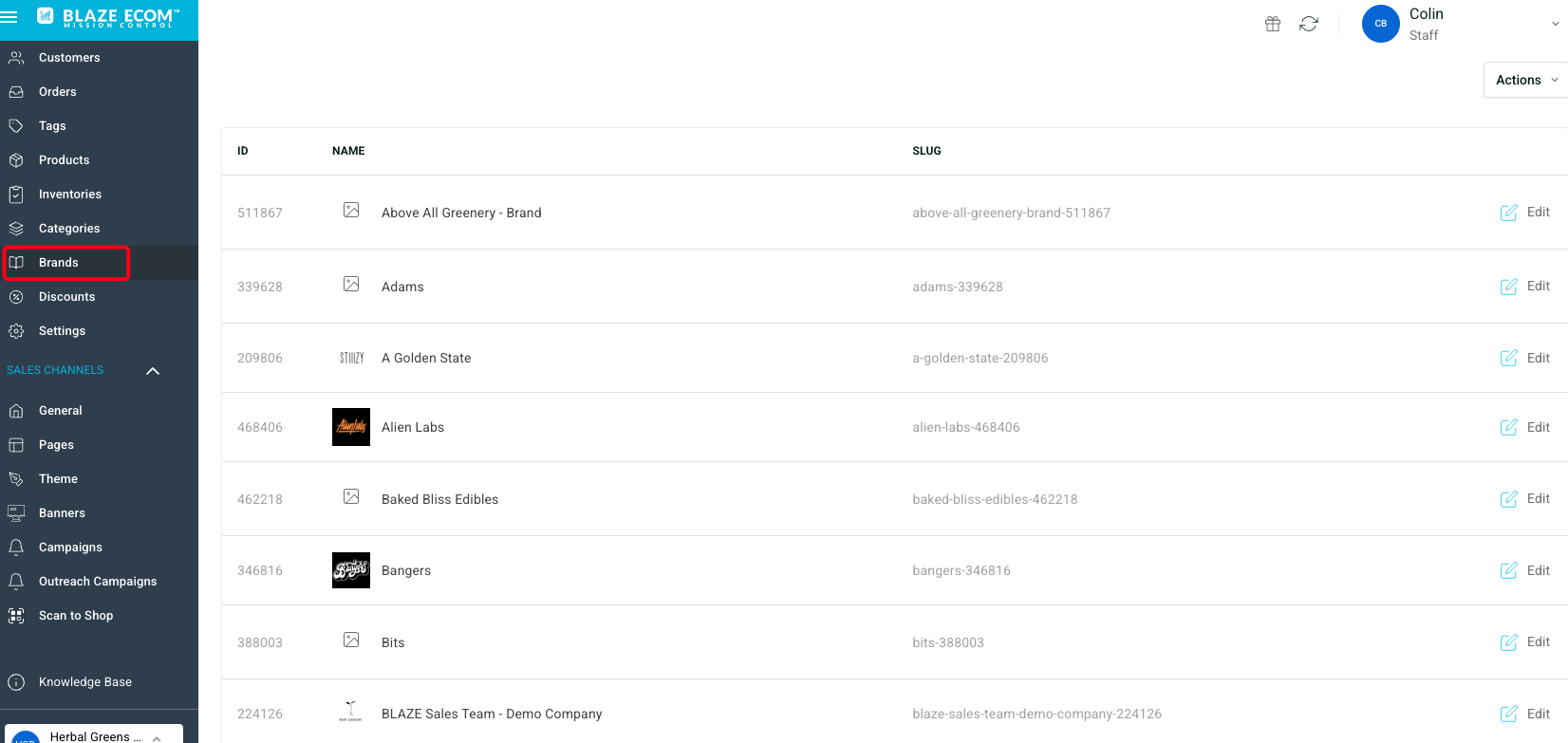
Task: Click the edit icon for Adams
Action: [1508, 287]
